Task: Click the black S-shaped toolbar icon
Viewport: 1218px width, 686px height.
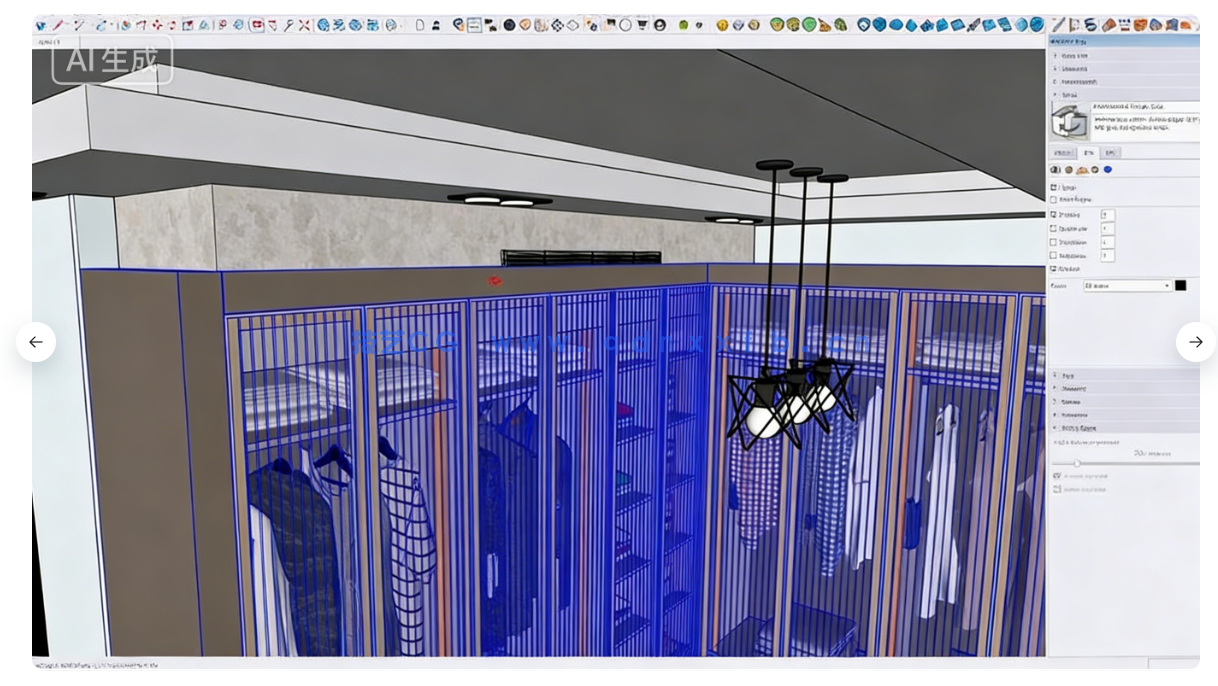Action: [1091, 25]
